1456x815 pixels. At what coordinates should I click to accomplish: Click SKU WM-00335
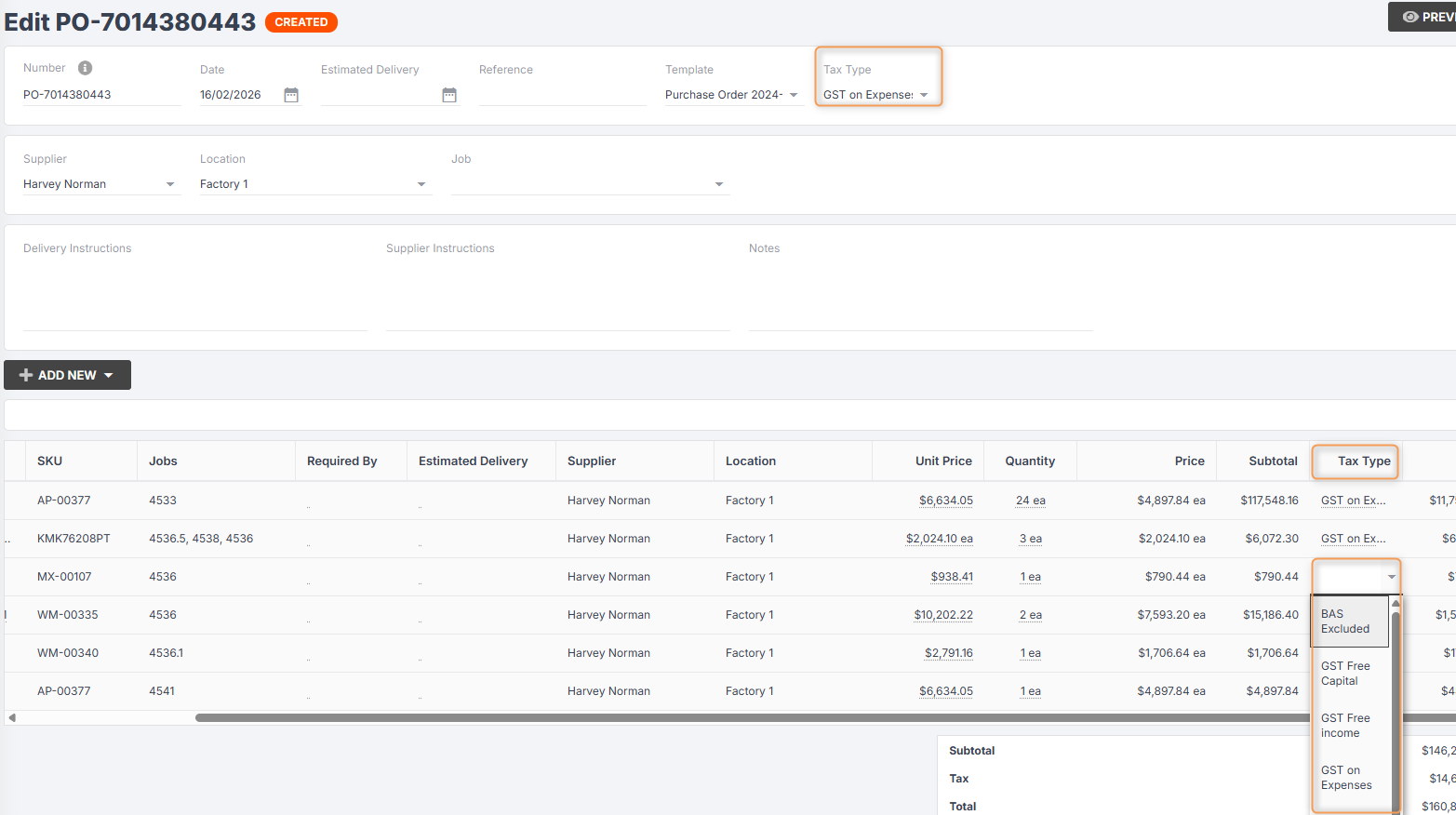coord(68,615)
